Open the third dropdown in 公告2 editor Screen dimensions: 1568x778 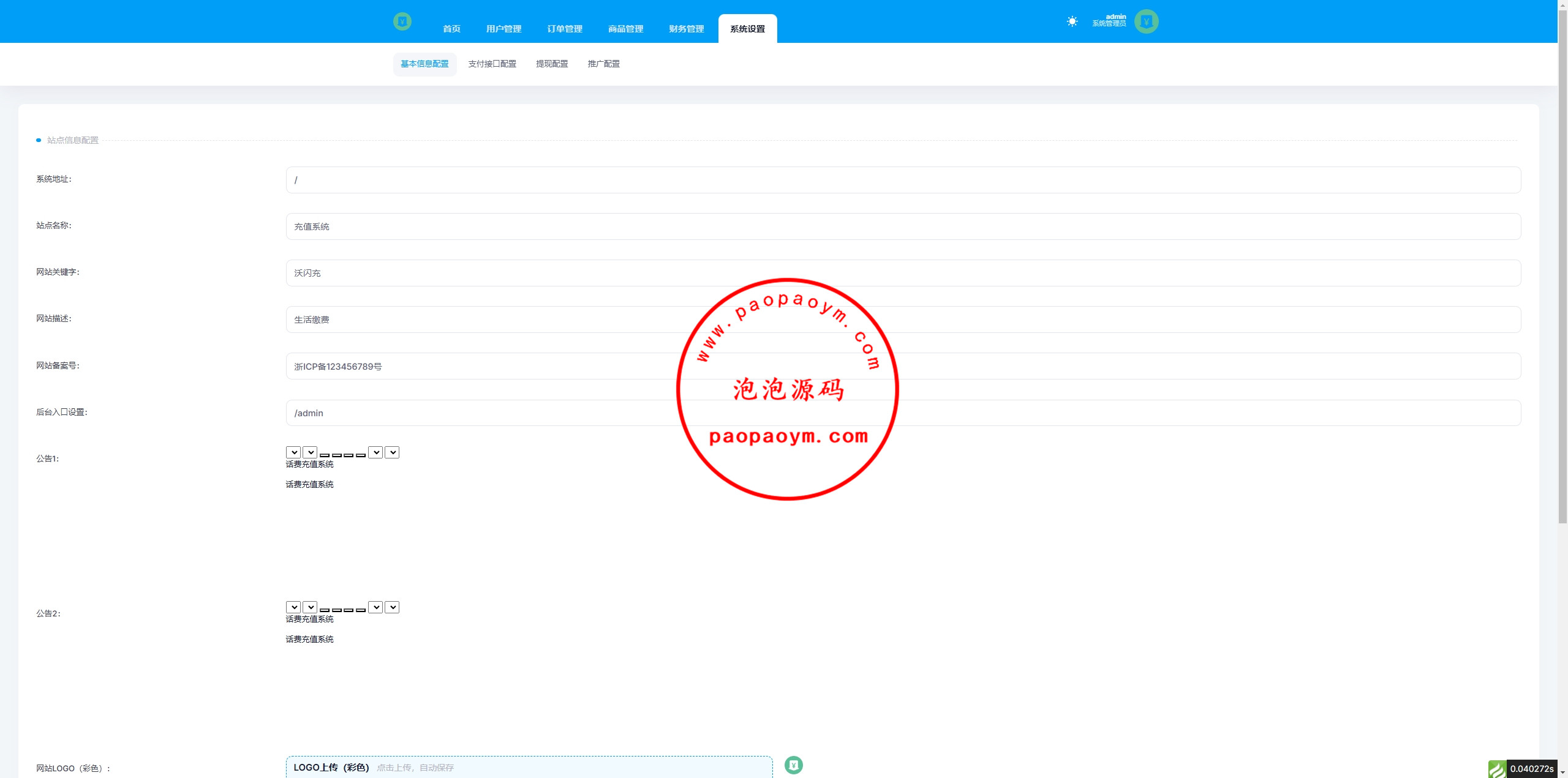coord(375,607)
